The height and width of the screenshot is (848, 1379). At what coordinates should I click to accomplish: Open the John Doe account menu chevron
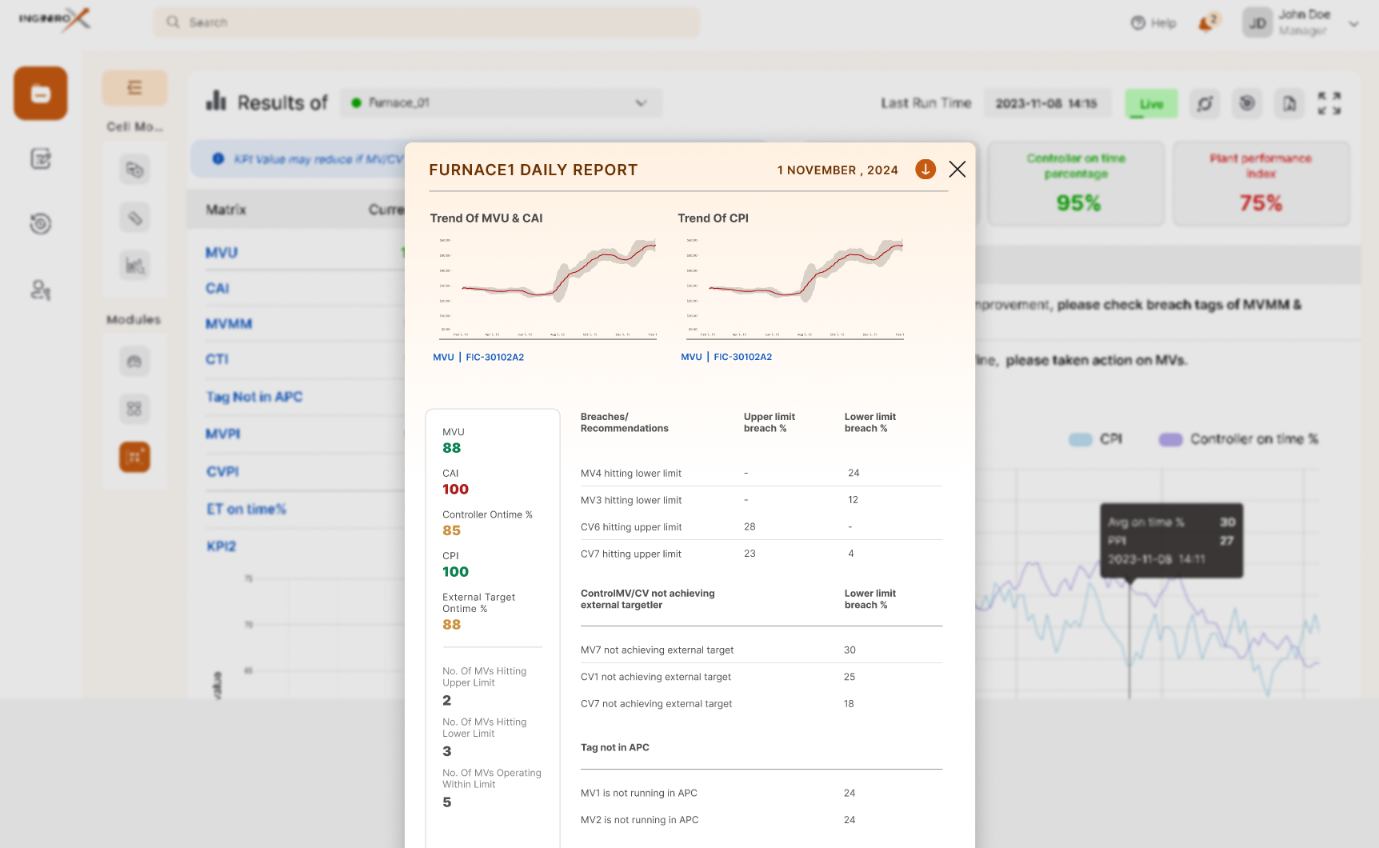[1353, 23]
